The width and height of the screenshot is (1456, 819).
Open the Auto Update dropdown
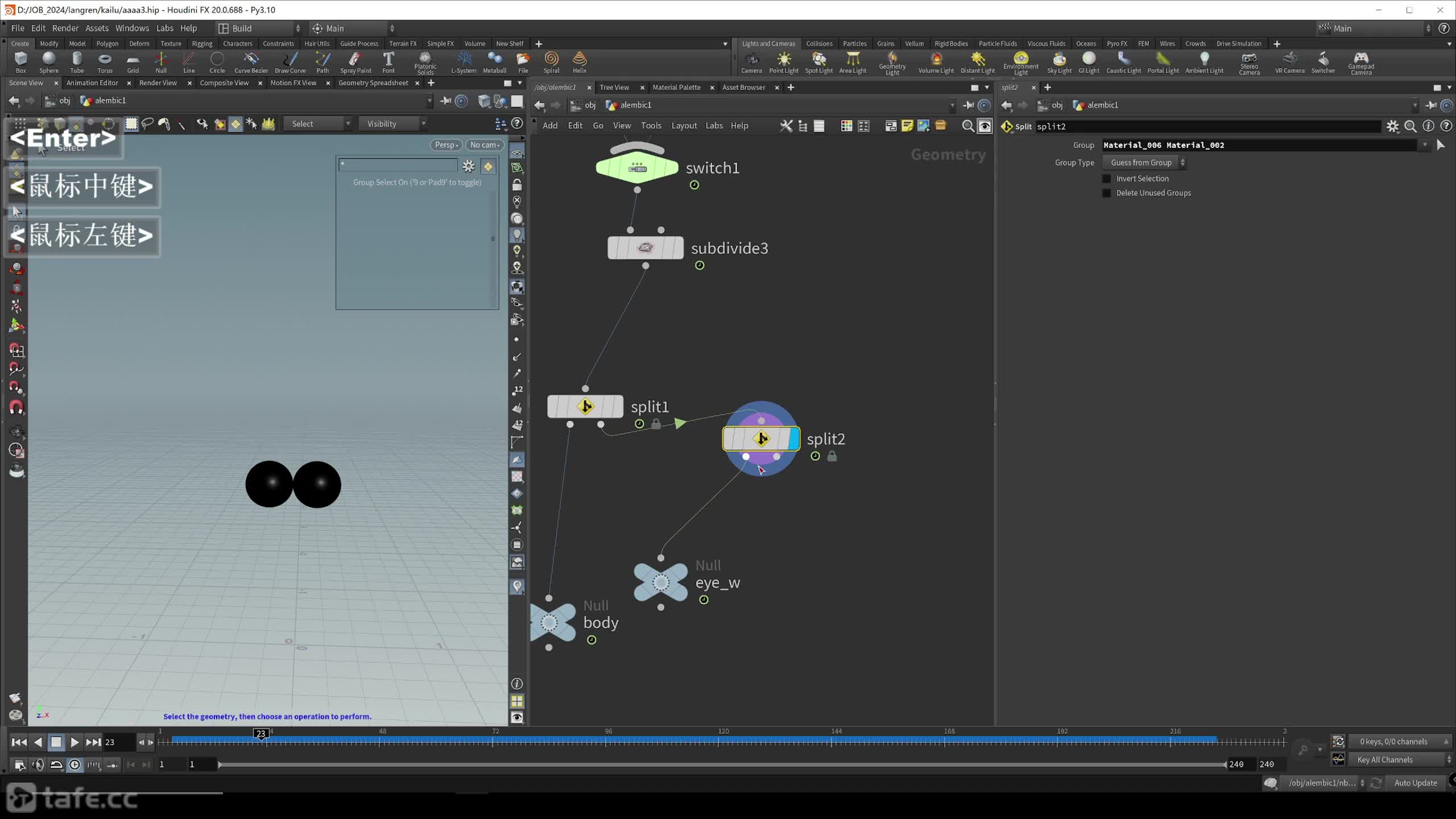click(1416, 783)
